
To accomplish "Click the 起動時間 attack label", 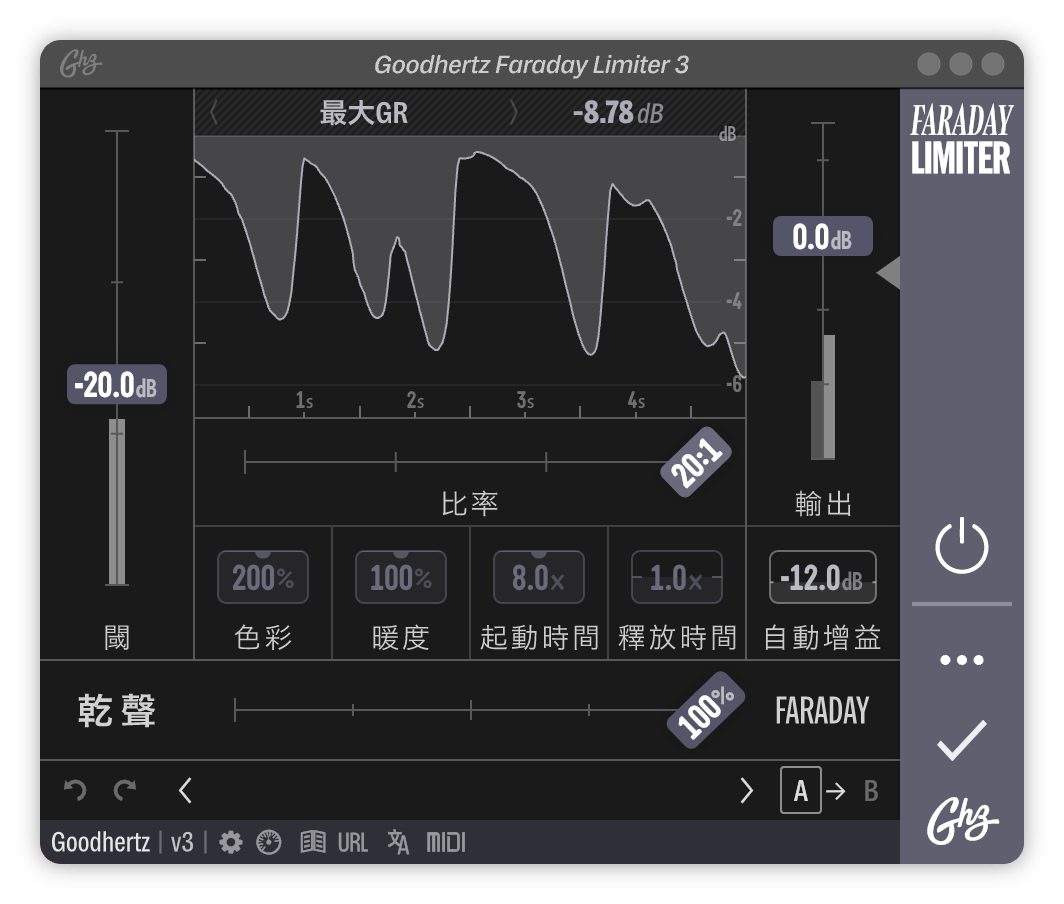I will pyautogui.click(x=539, y=638).
